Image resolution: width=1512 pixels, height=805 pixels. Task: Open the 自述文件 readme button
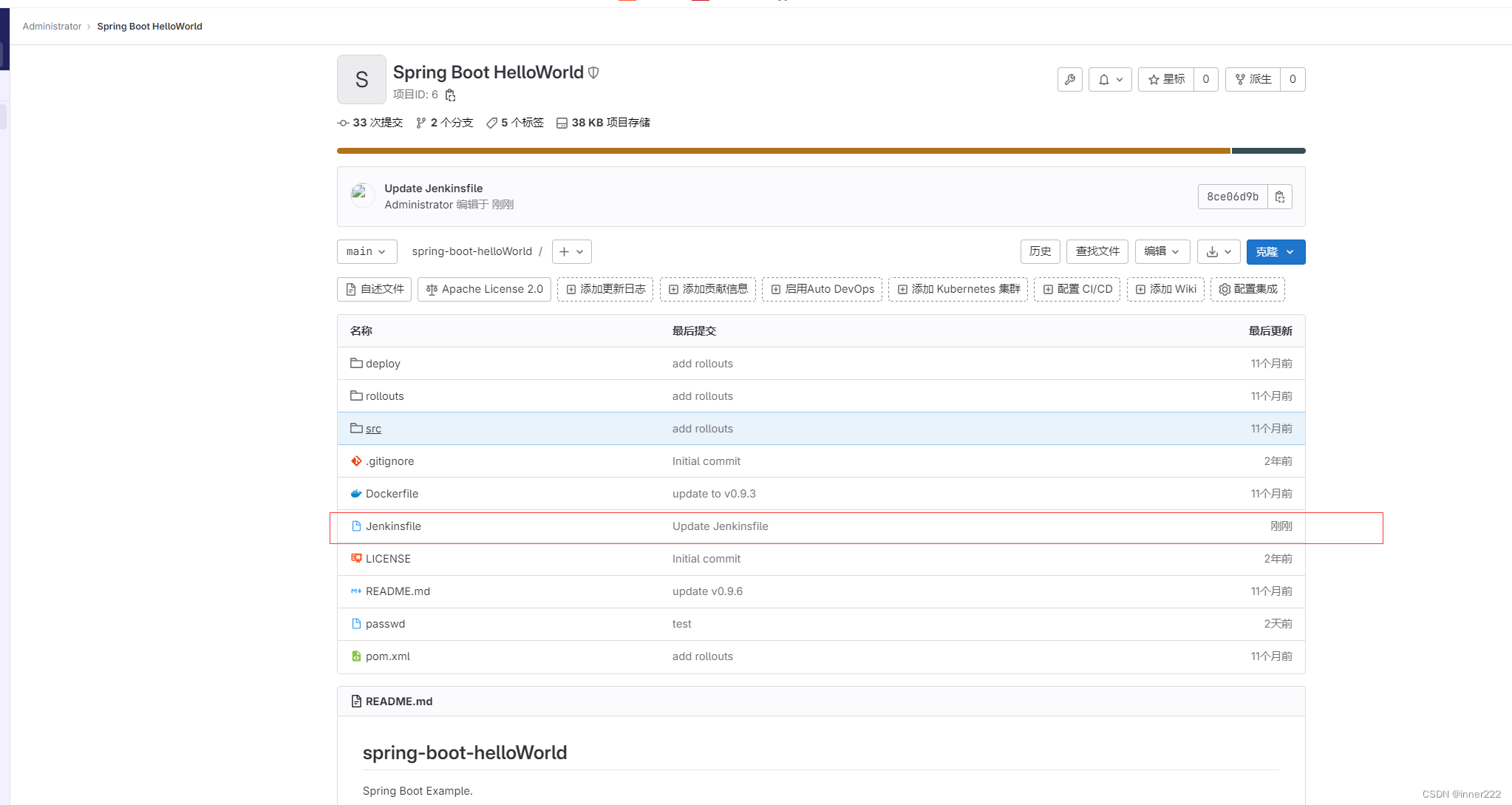374,289
